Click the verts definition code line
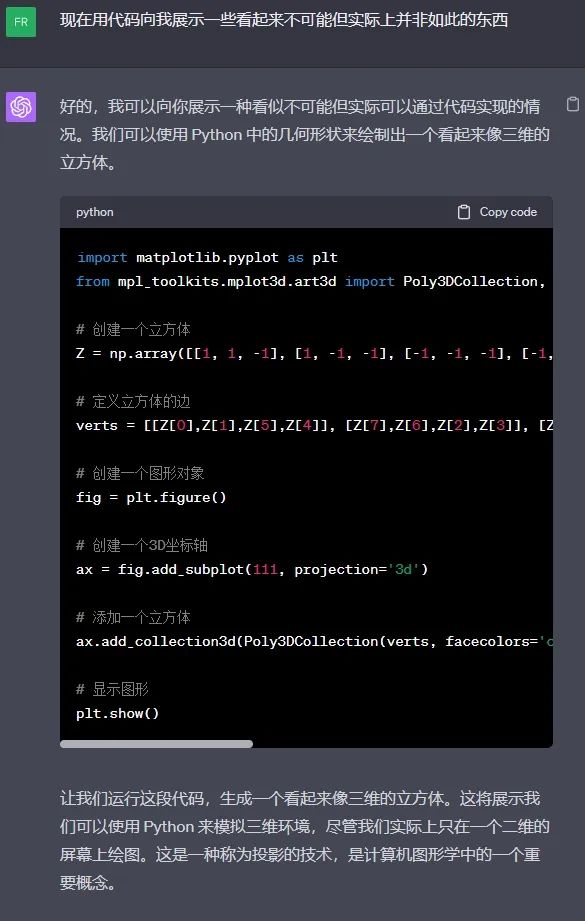This screenshot has height=921, width=585. 314,425
